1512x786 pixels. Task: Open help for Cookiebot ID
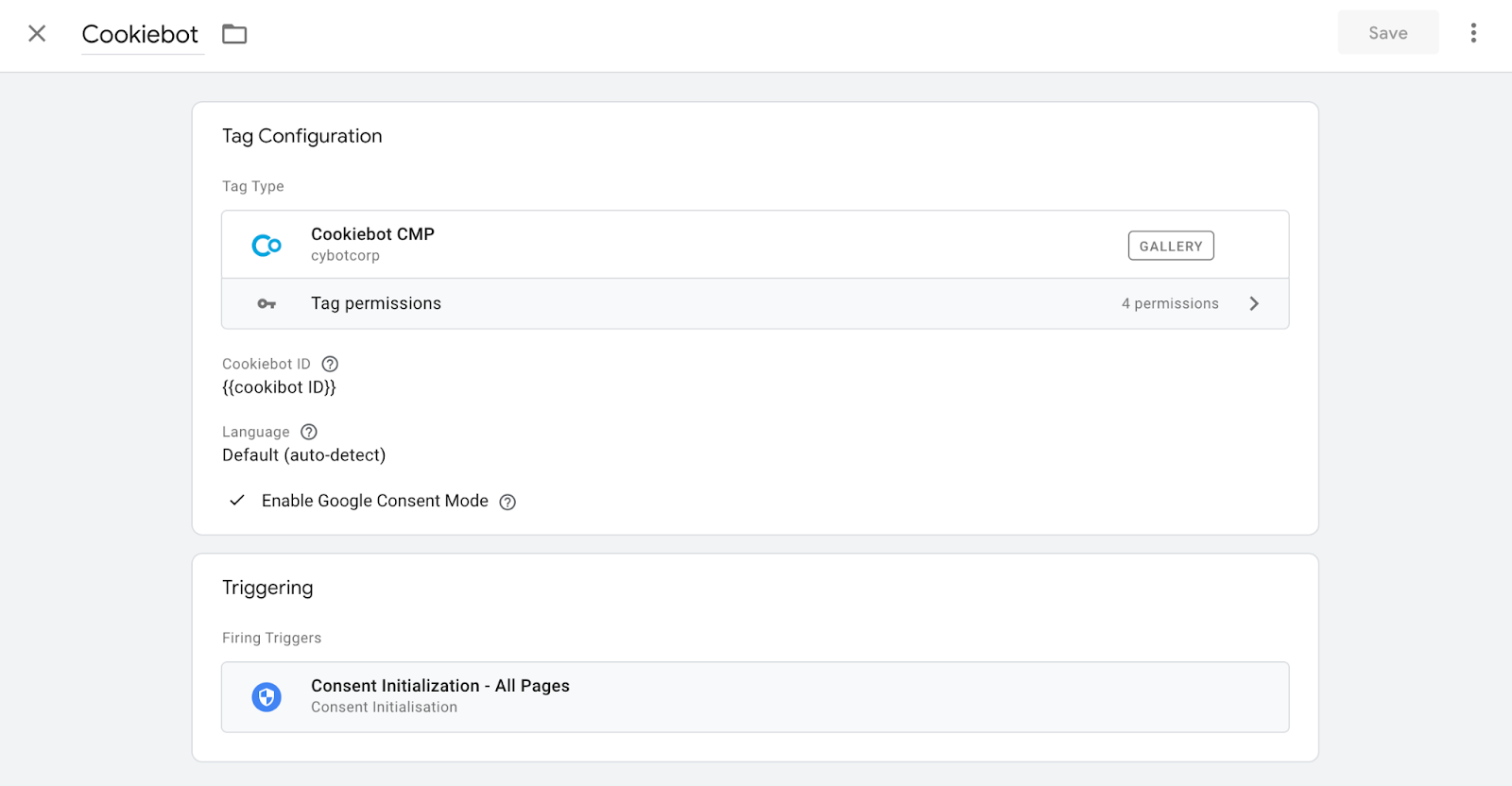click(x=330, y=364)
